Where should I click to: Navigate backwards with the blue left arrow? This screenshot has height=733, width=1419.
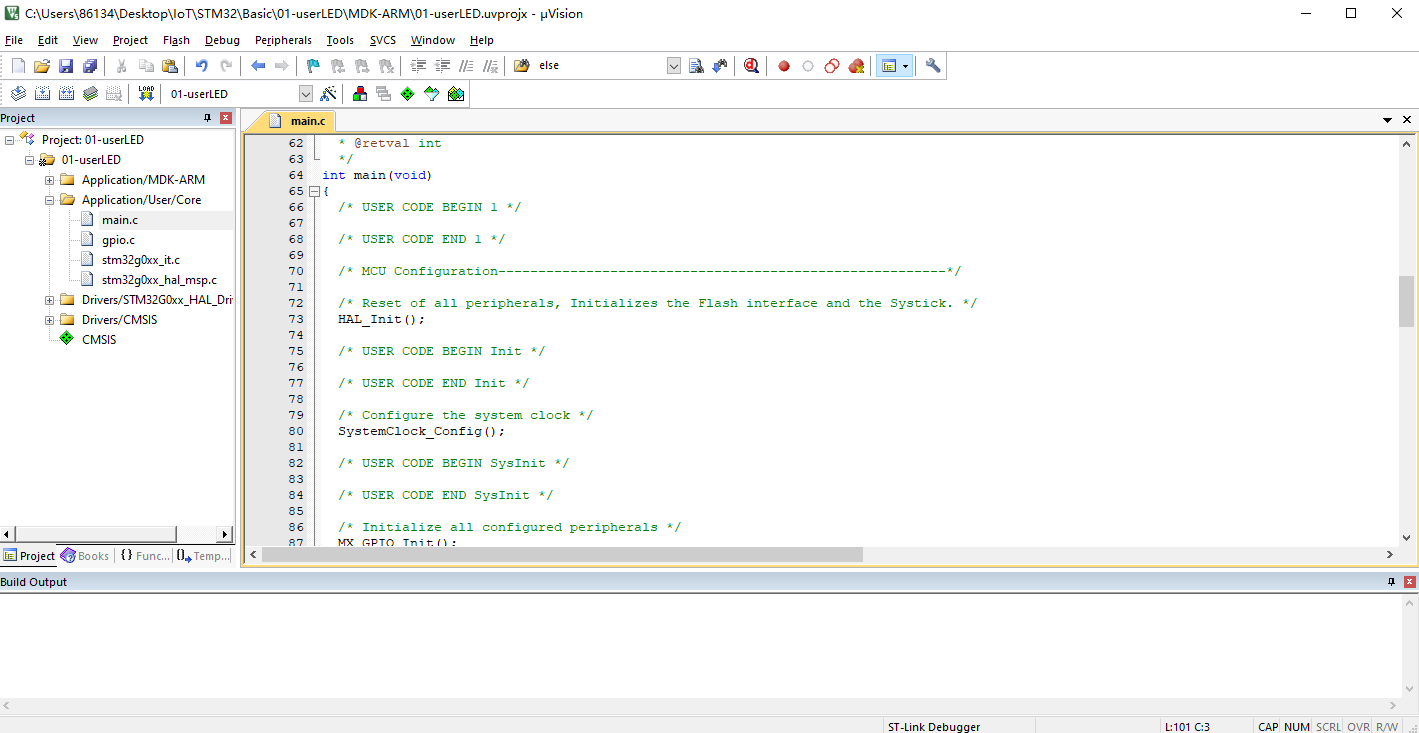(x=258, y=66)
